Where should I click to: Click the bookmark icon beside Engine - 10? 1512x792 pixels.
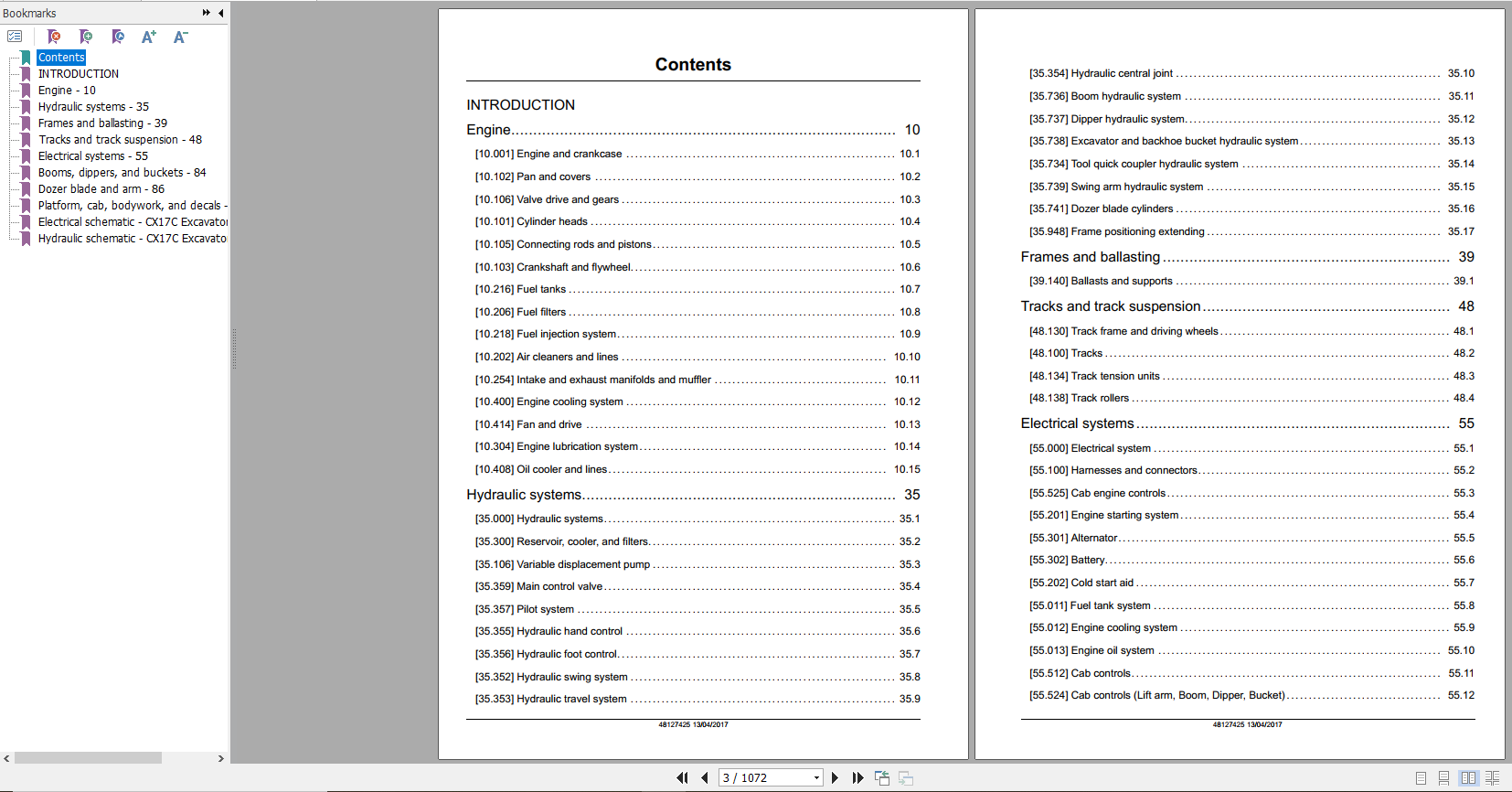coord(26,91)
